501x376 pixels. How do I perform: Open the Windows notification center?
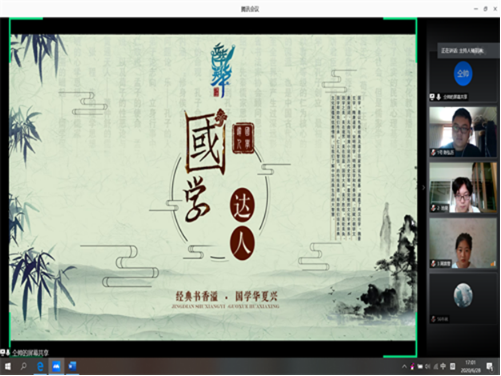pyautogui.click(x=489, y=367)
